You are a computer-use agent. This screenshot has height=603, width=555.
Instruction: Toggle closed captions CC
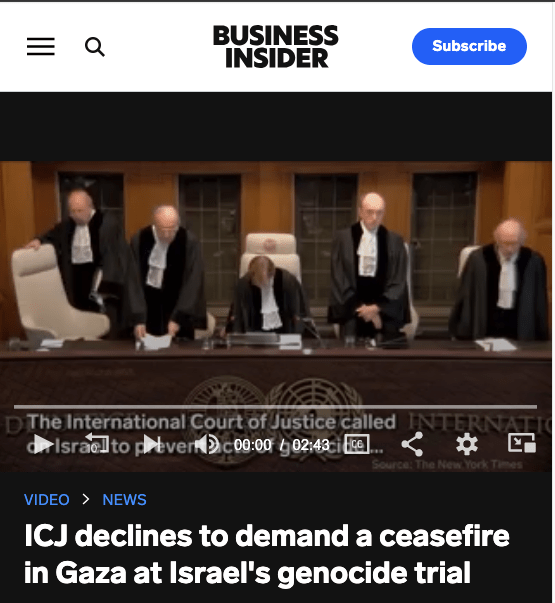[x=357, y=444]
